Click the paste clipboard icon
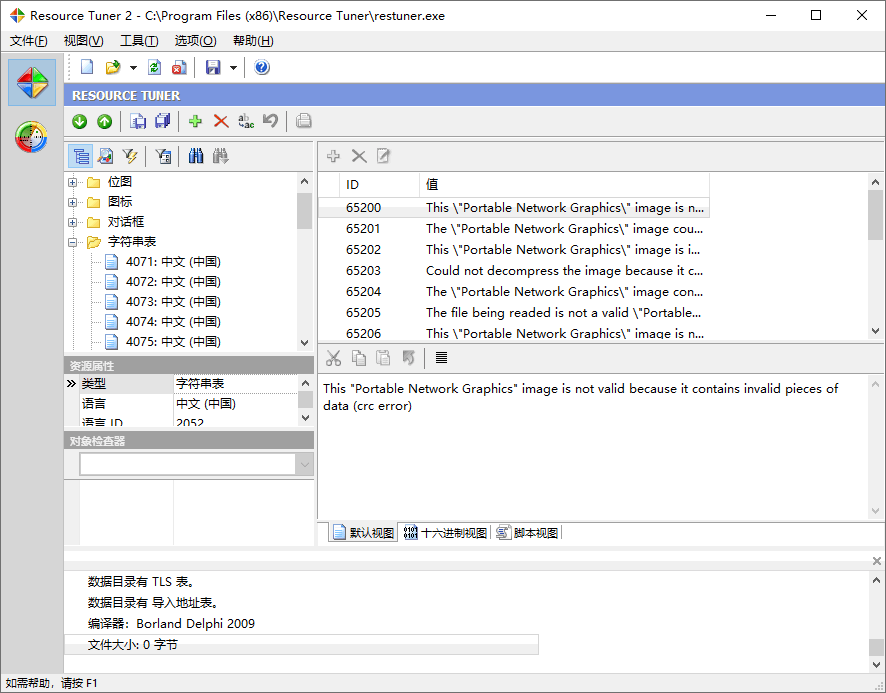The image size is (886, 693). tap(384, 358)
